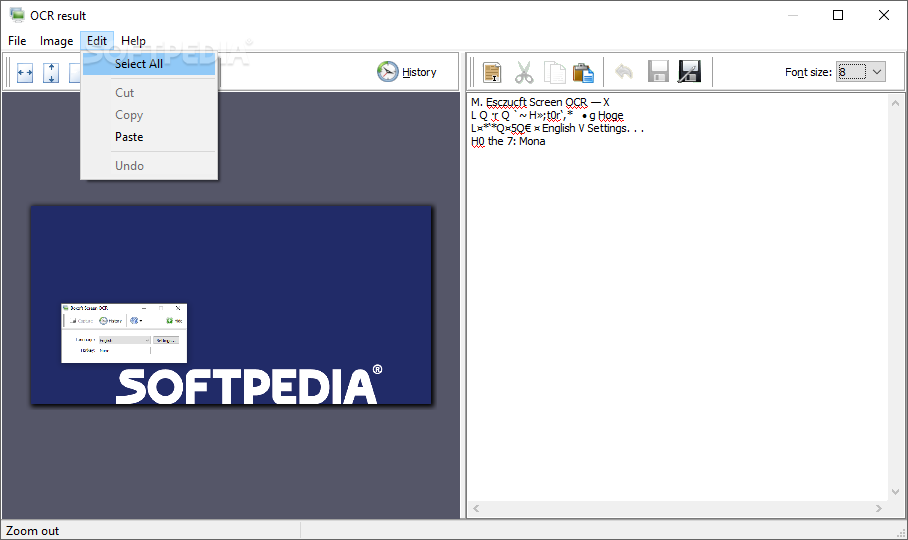This screenshot has height=540, width=908.
Task: Click vertical scrollbar up arrow in text pane
Action: [895, 103]
